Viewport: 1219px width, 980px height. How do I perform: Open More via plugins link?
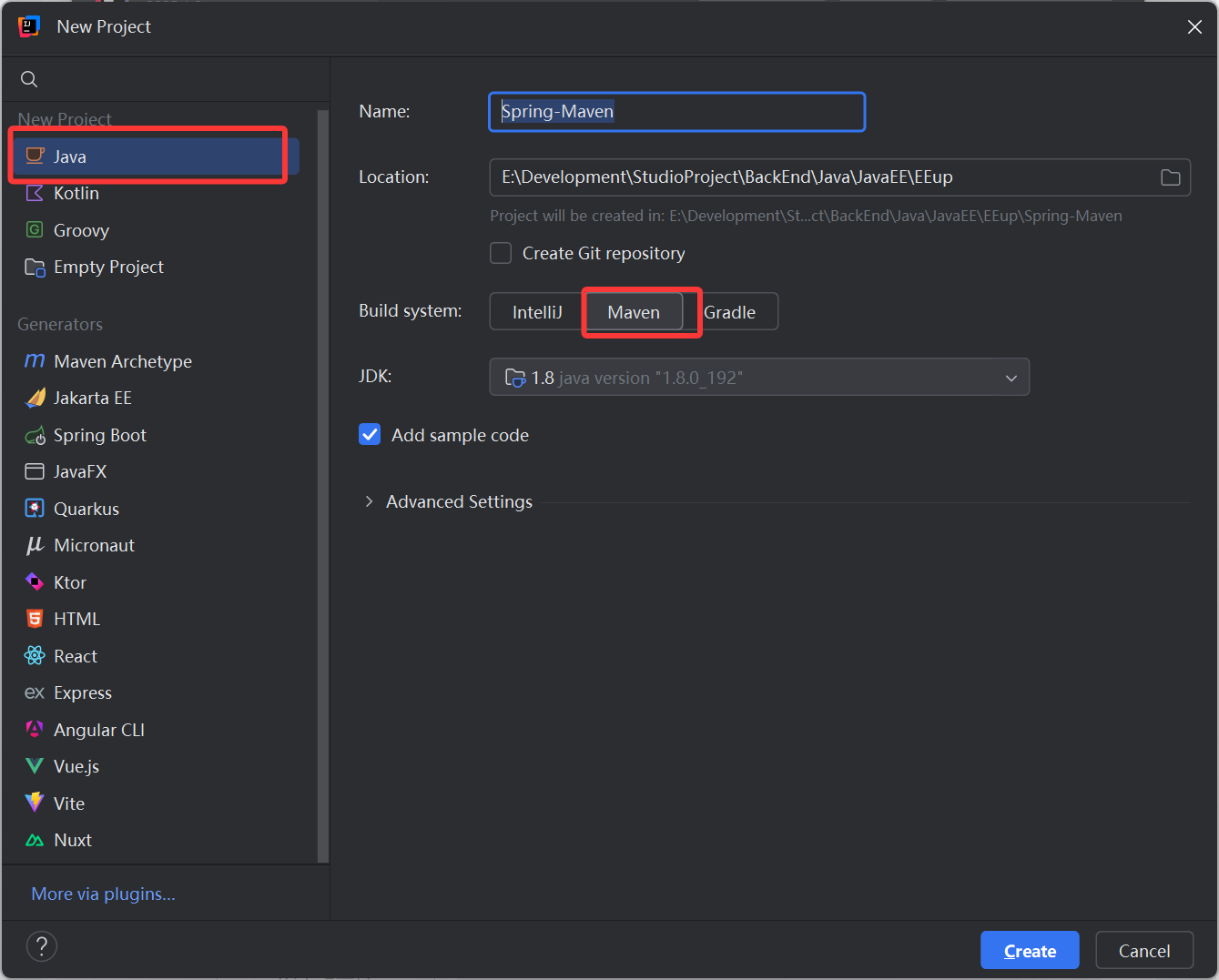click(103, 894)
